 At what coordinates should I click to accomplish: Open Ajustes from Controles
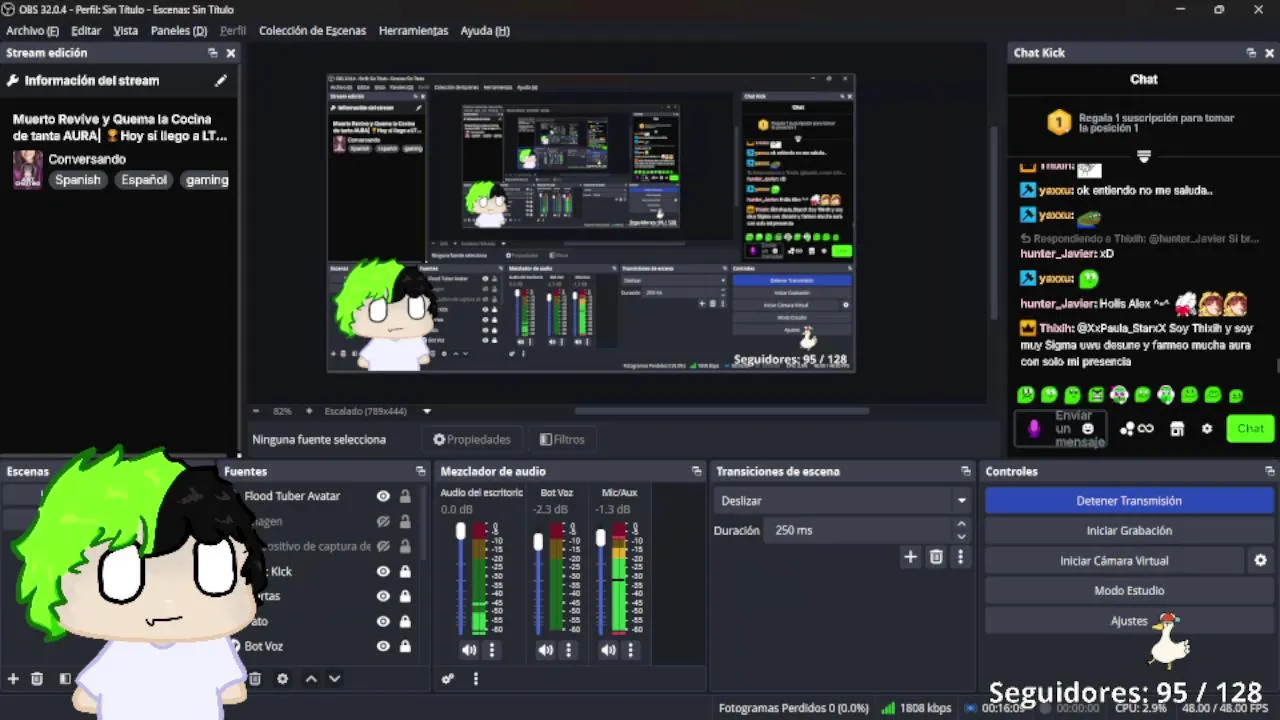1129,621
